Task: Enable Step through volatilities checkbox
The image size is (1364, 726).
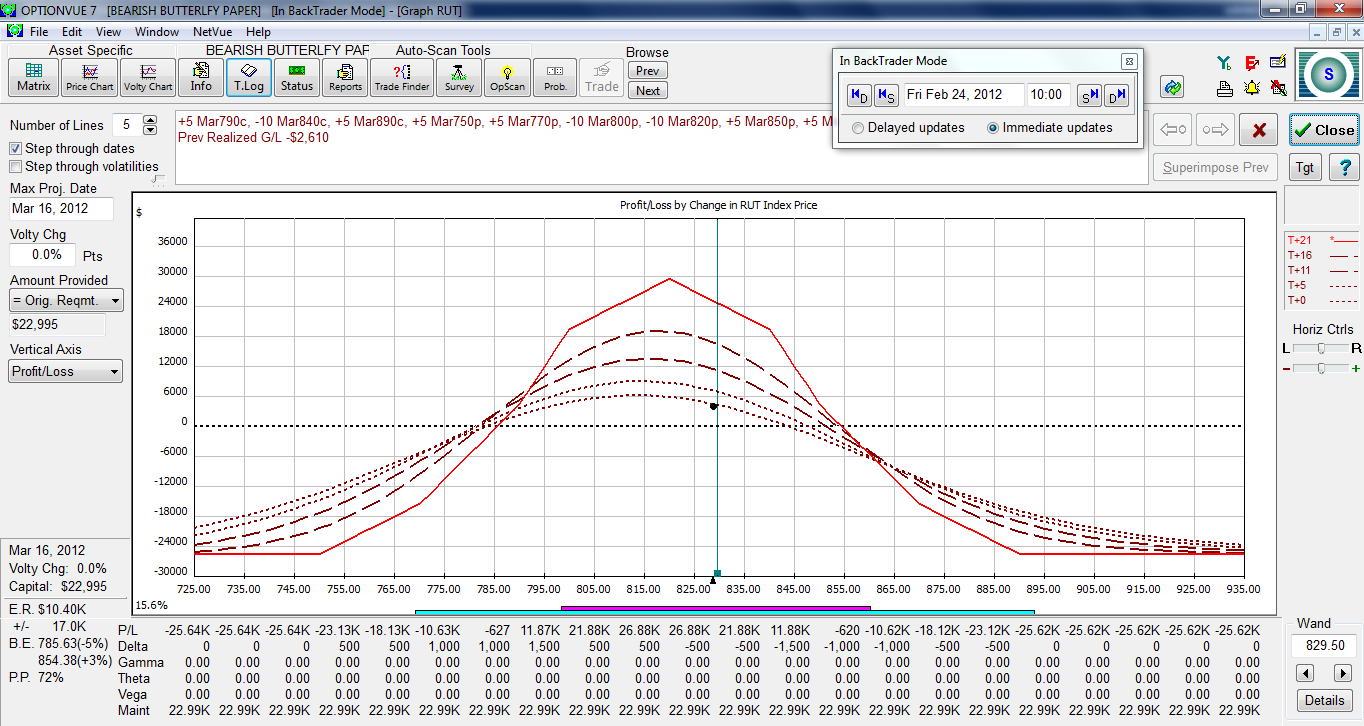Action: click(16, 167)
